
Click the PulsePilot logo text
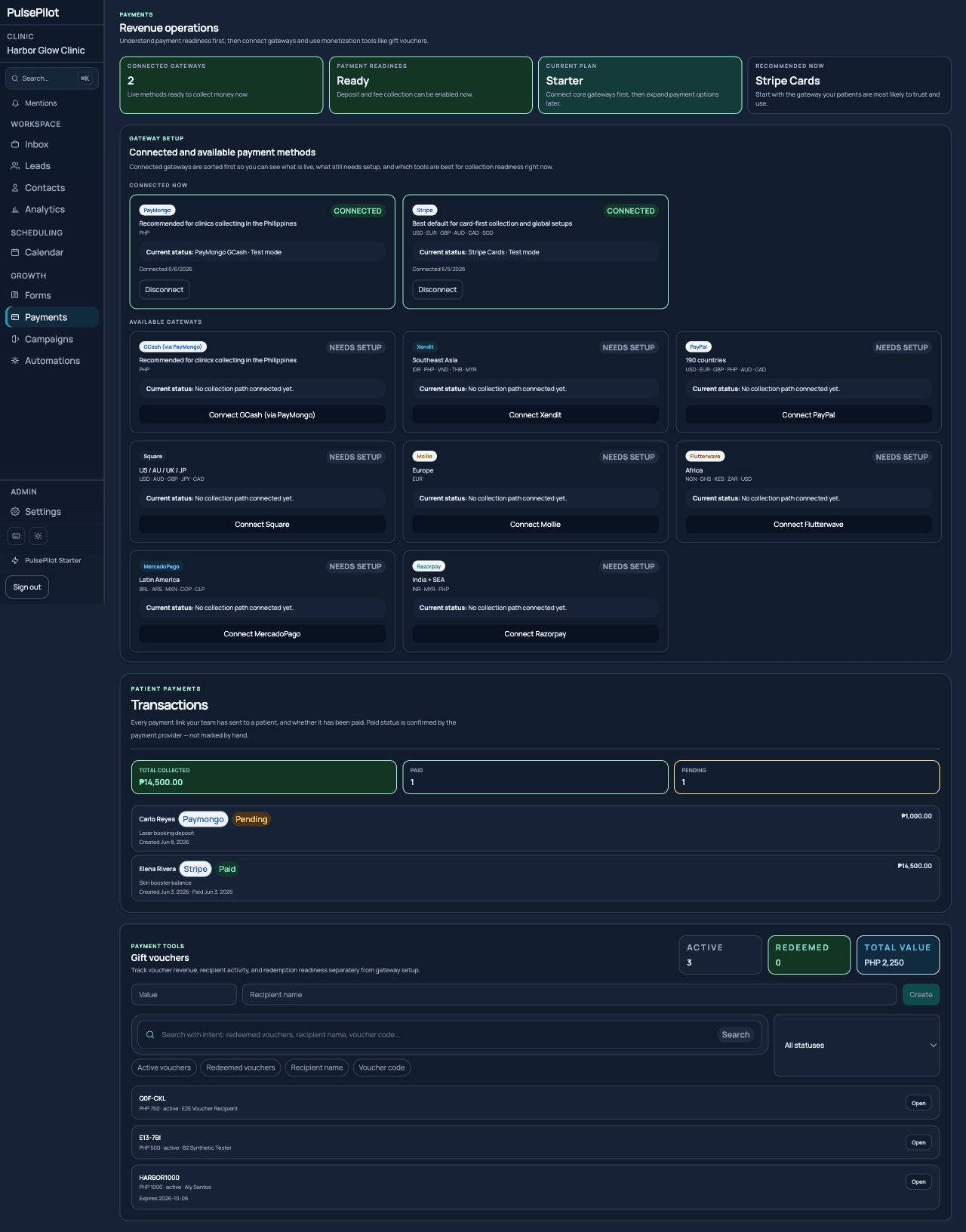[33, 13]
